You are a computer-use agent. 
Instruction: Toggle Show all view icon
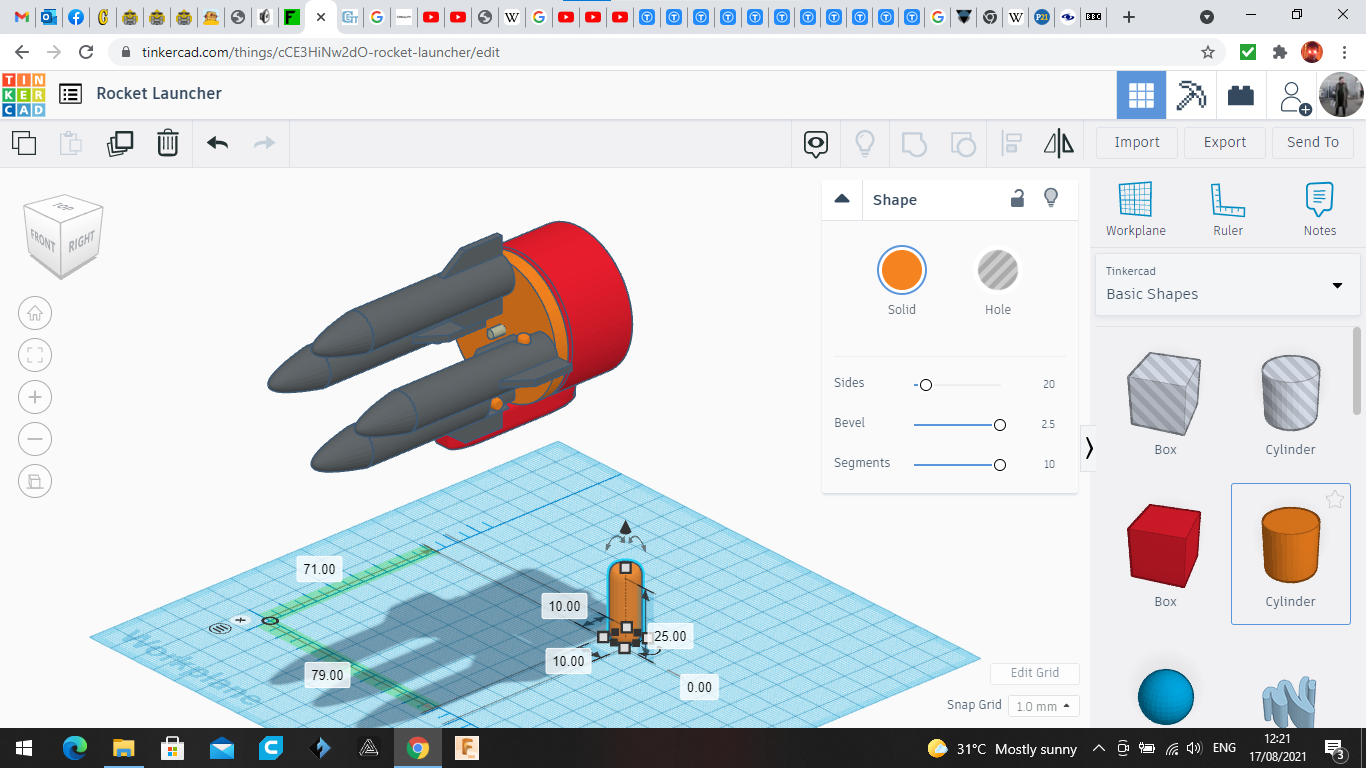816,143
